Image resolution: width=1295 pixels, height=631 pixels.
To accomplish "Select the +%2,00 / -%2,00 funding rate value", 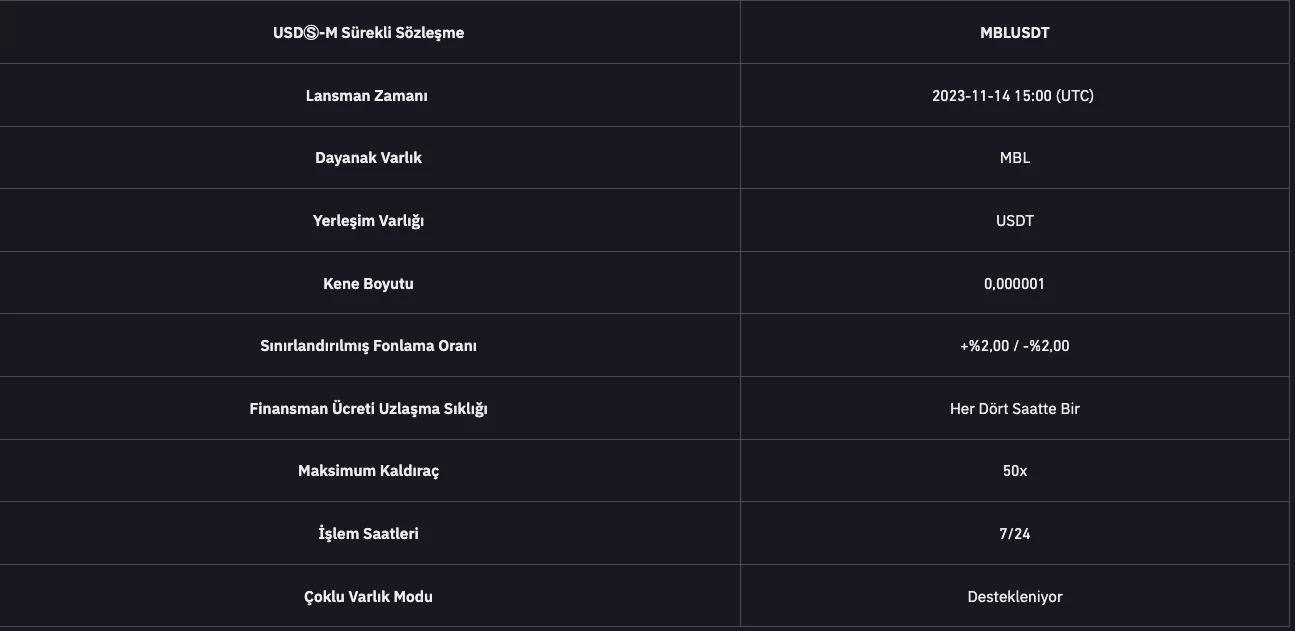I will pos(1014,346).
